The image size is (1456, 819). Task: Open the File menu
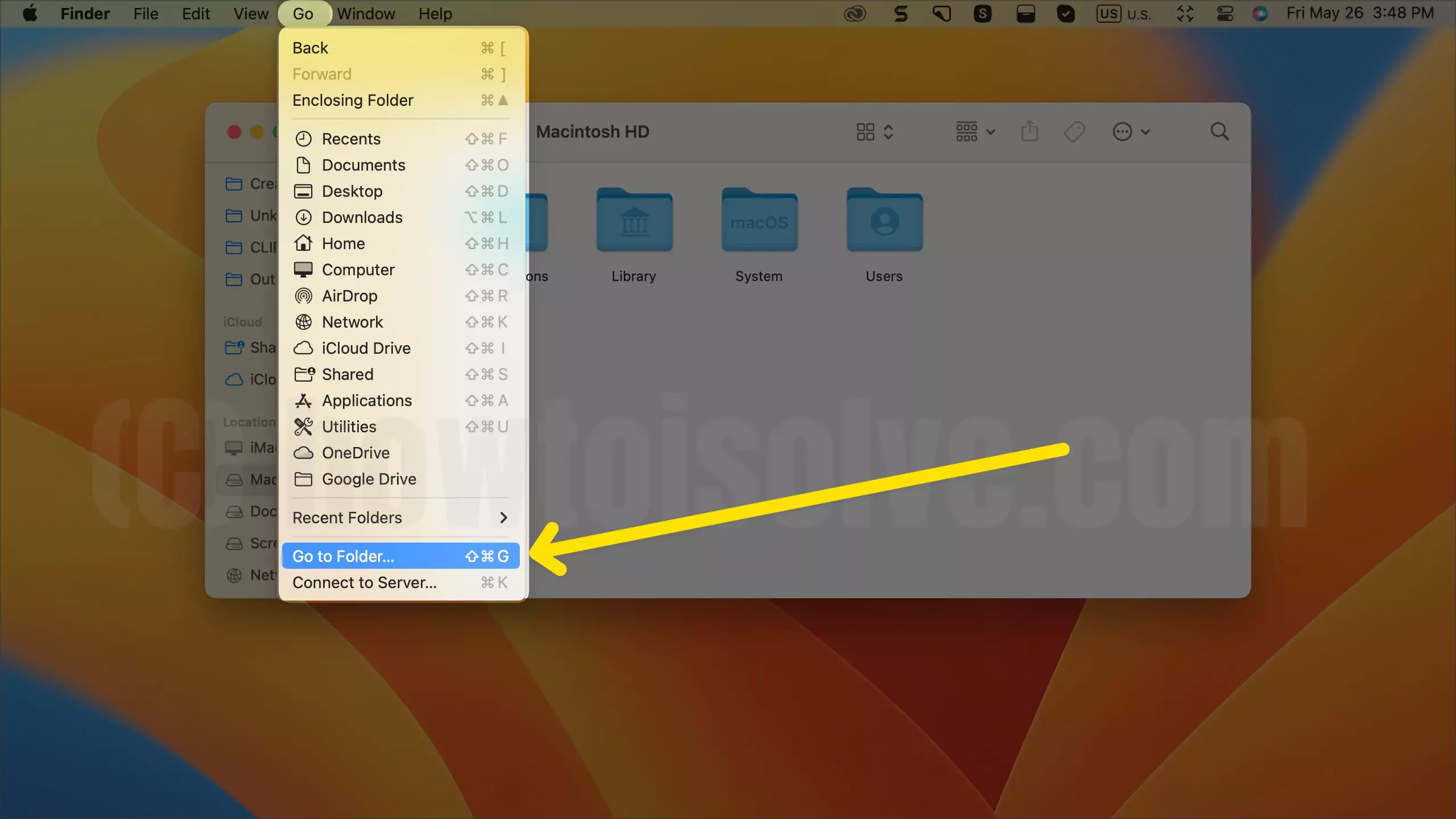(x=146, y=13)
